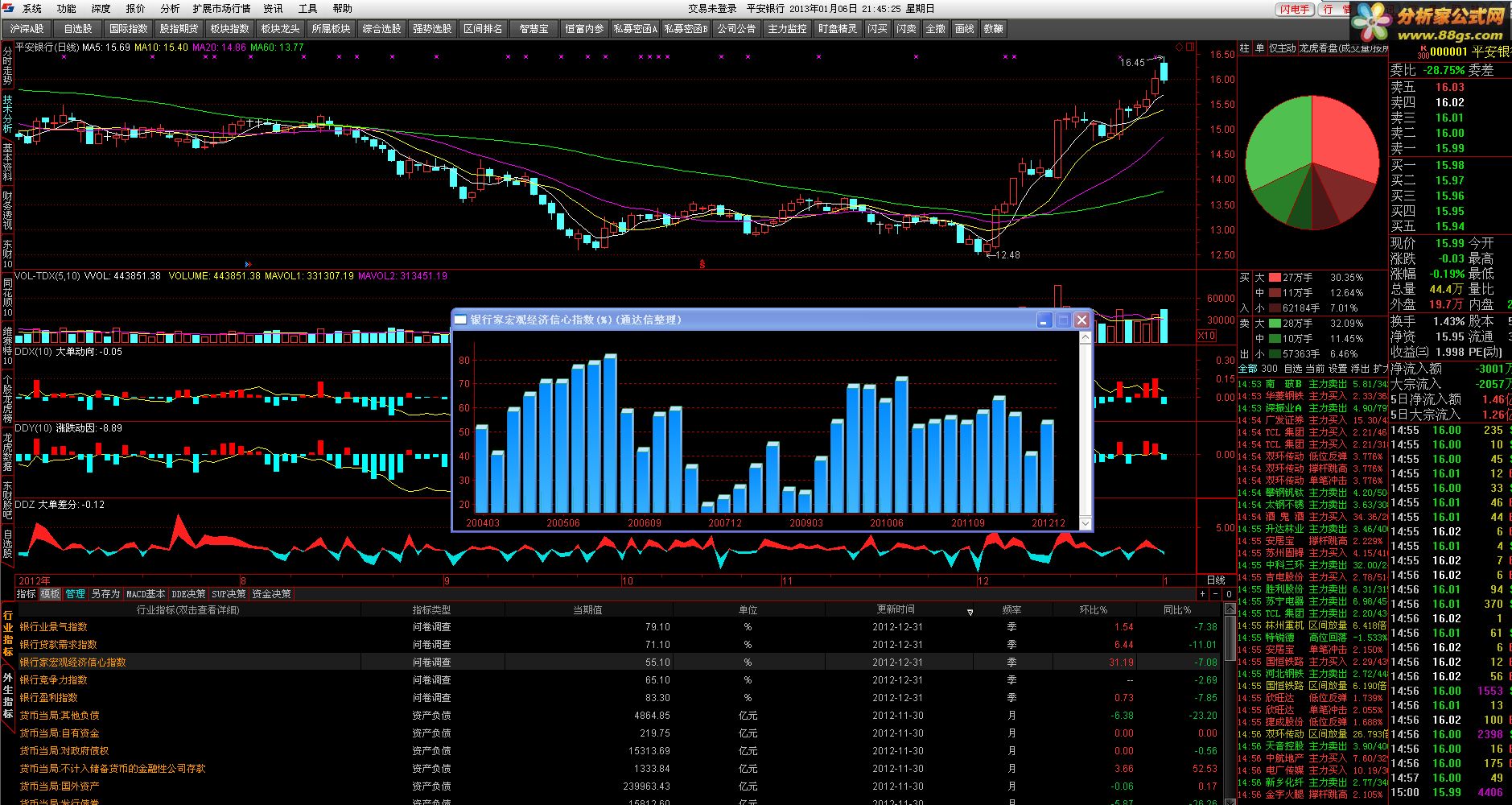This screenshot has width=1512, height=805.
Task: Open 区间排名 toolbar button
Action: [483, 29]
